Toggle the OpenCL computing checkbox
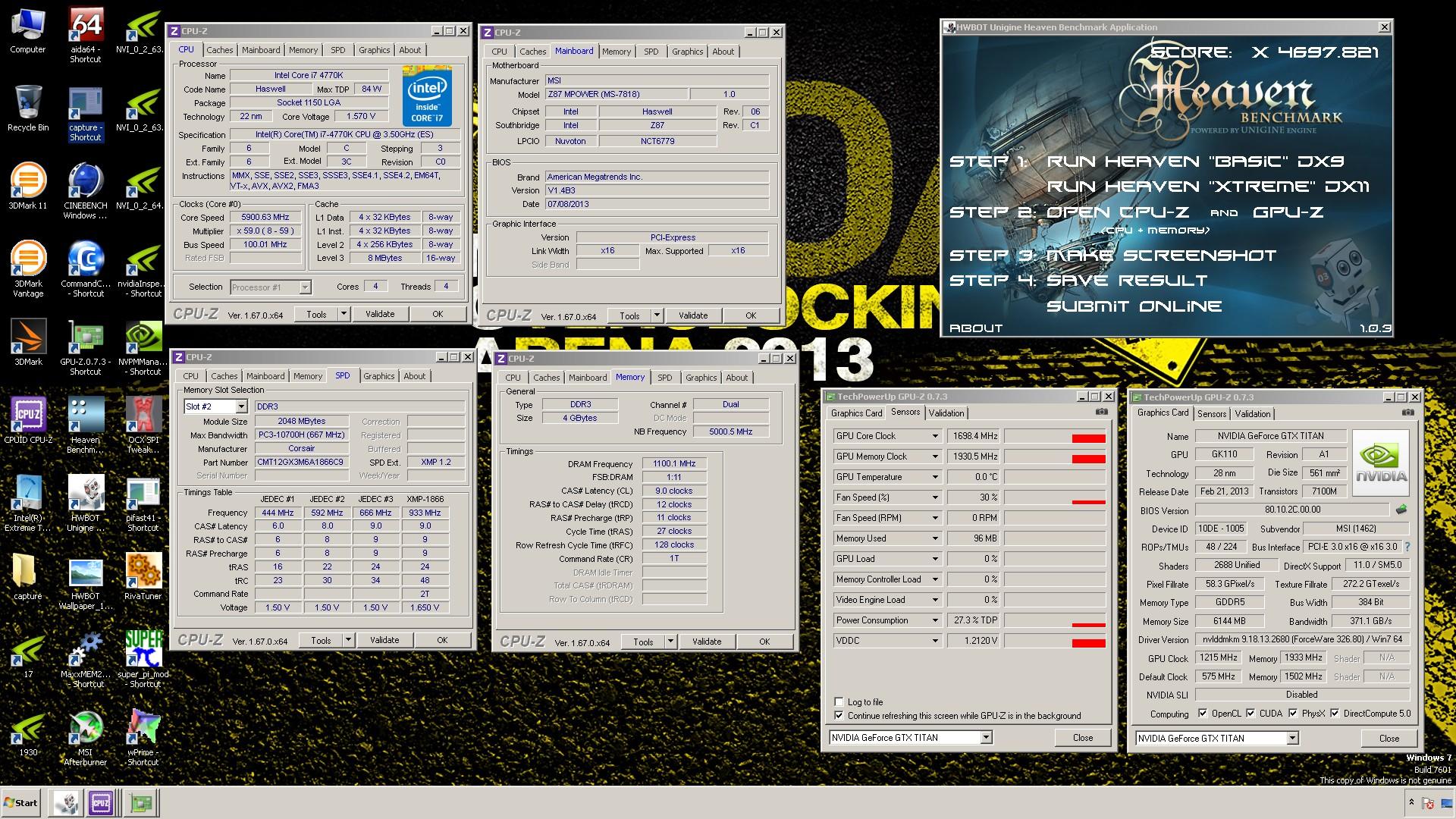 tap(1203, 714)
